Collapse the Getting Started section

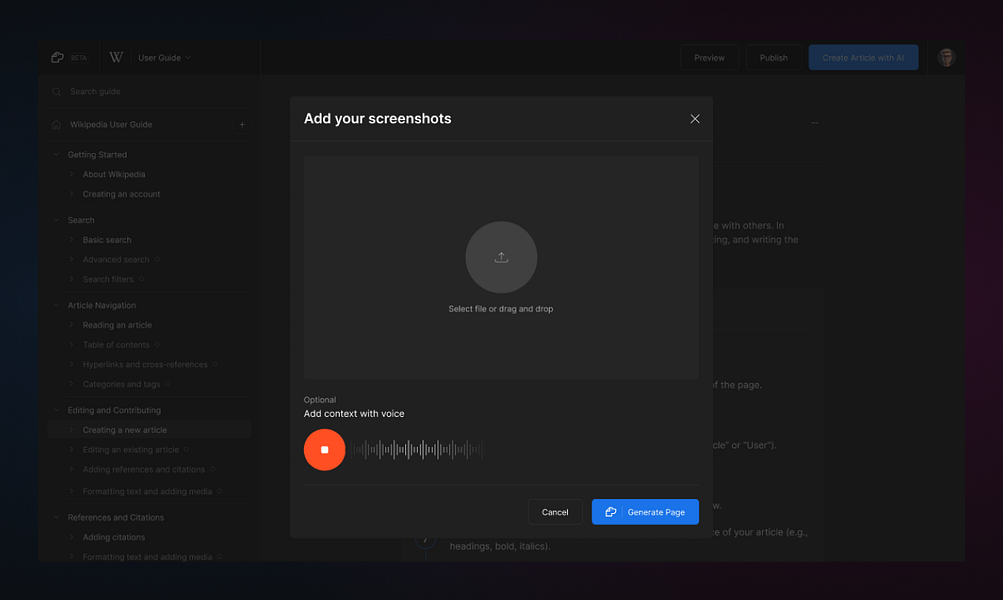pos(56,155)
